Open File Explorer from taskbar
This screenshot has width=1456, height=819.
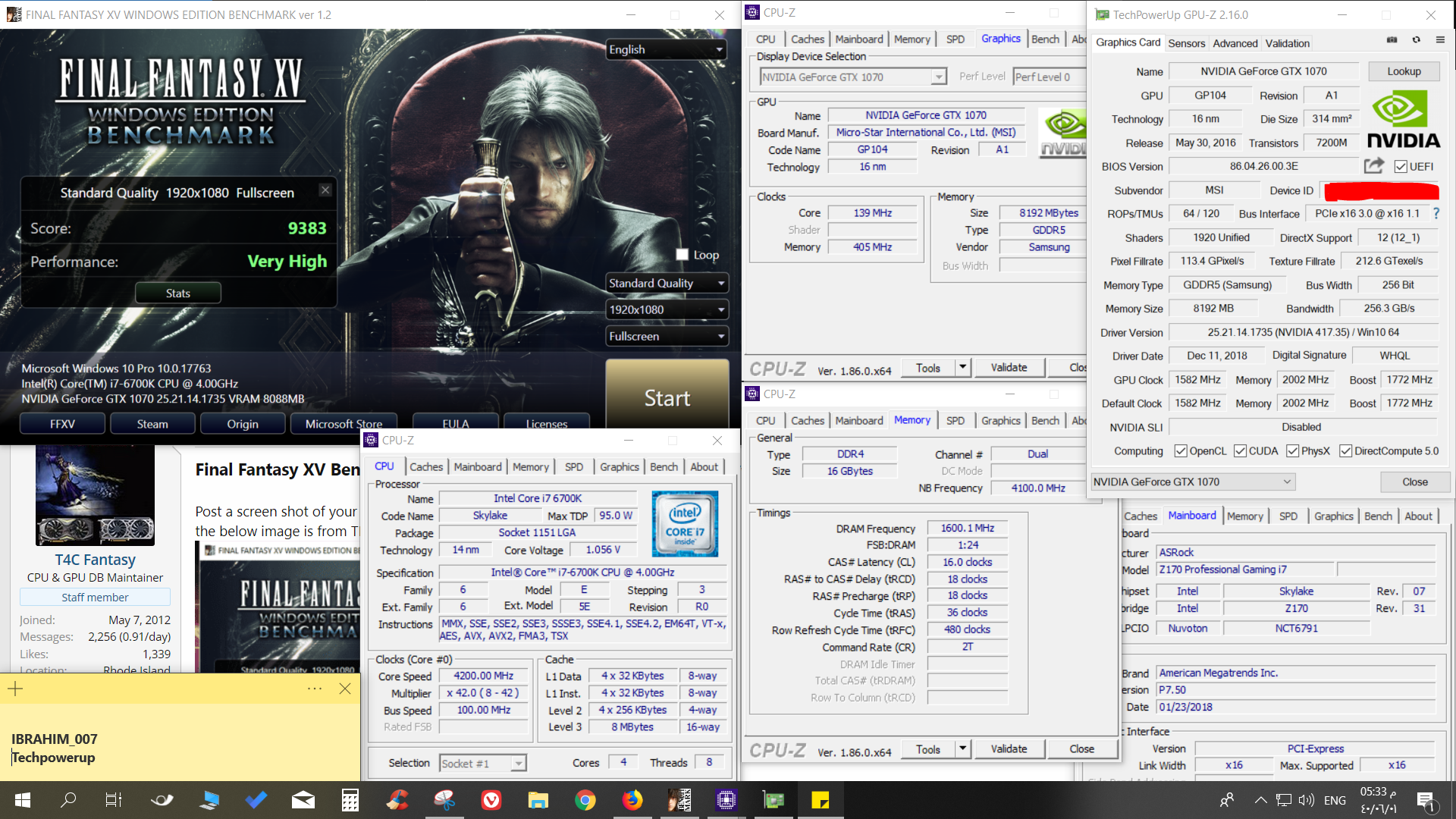(538, 800)
